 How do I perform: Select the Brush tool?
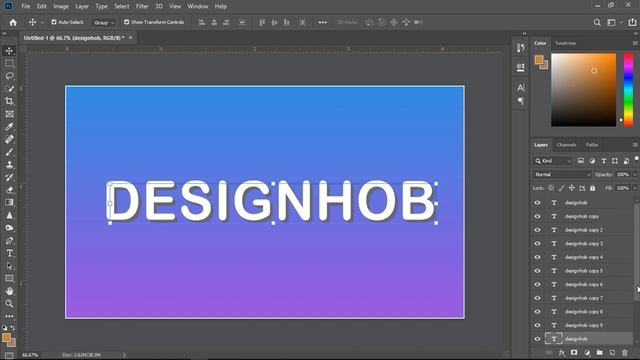(9, 152)
